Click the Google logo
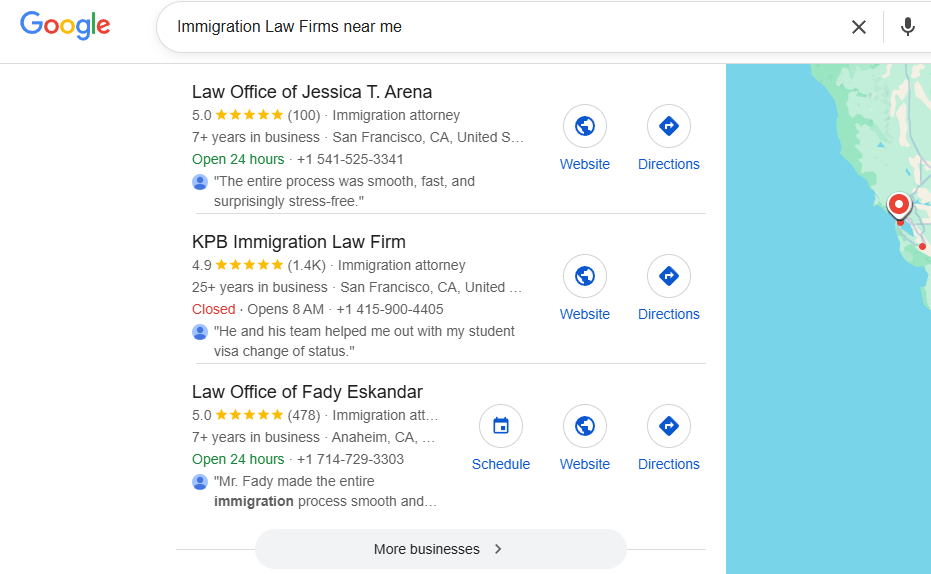Image resolution: width=931 pixels, height=574 pixels. (x=65, y=26)
